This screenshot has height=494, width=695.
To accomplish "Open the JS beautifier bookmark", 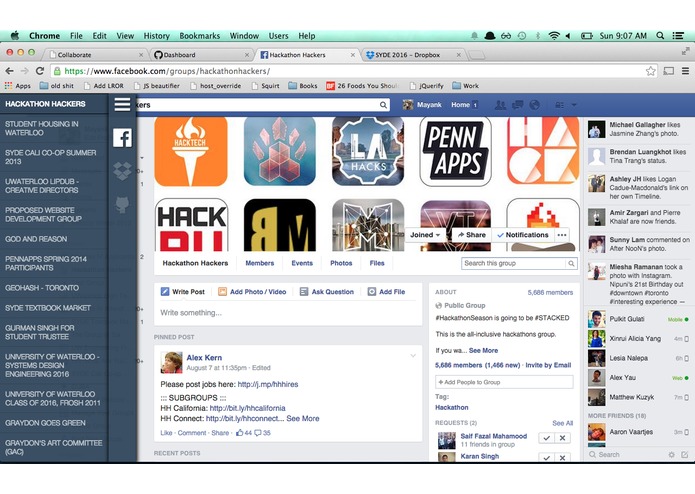I will pos(156,86).
